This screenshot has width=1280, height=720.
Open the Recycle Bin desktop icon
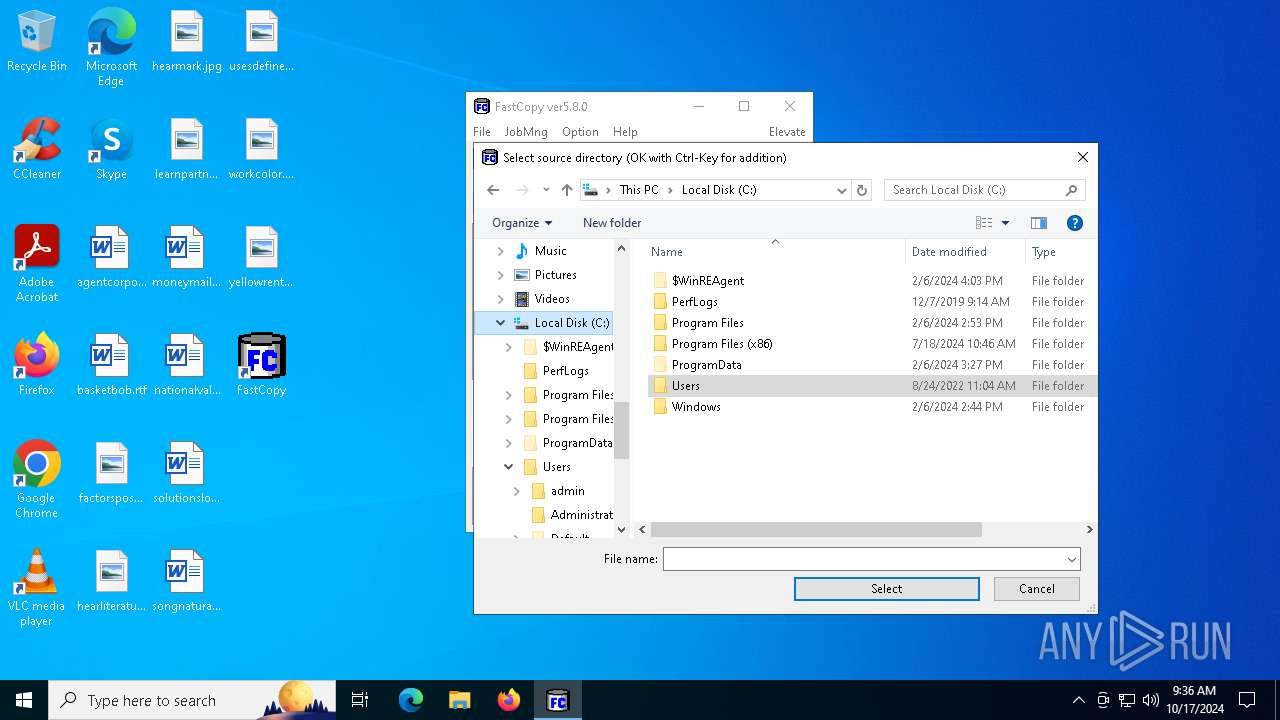pyautogui.click(x=37, y=42)
